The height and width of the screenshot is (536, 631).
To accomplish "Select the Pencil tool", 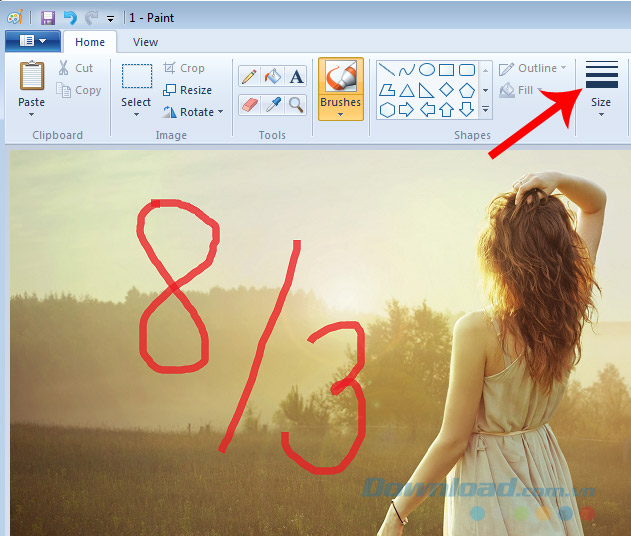I will point(249,77).
